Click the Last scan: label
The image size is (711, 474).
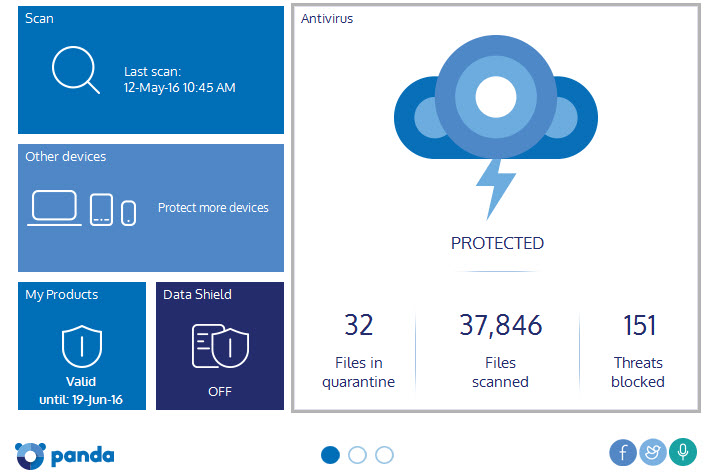point(152,72)
